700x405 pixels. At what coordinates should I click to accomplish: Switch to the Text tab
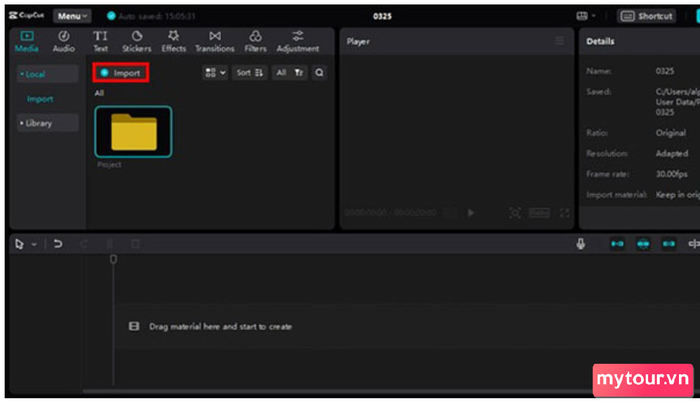[x=101, y=41]
